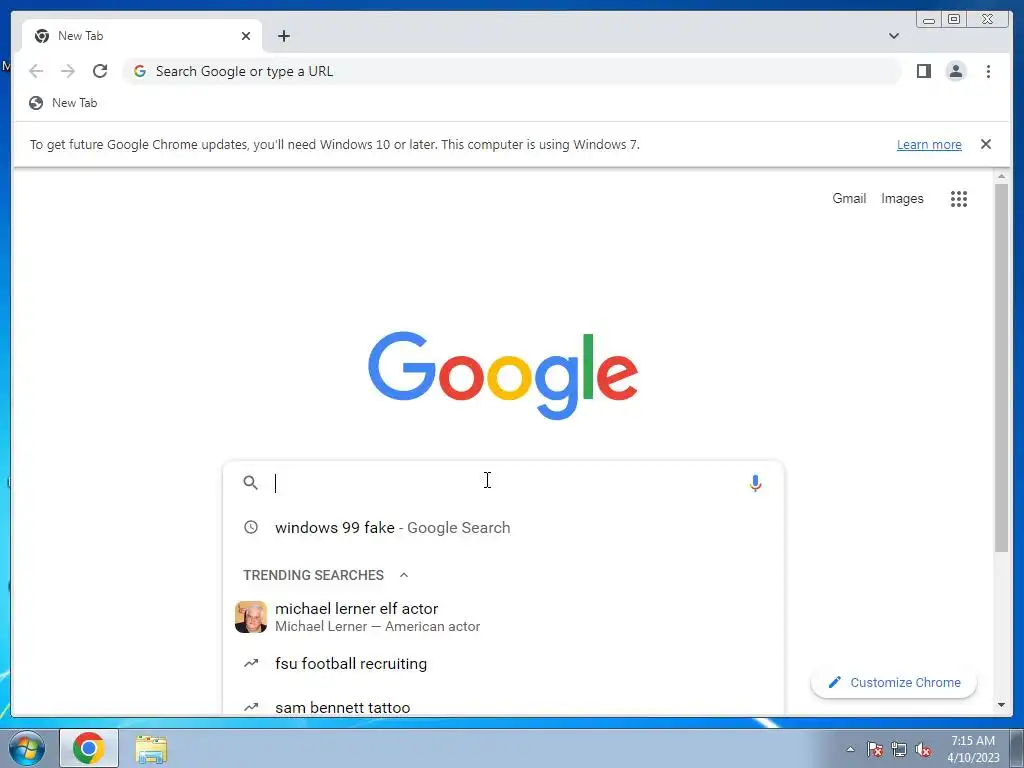1024x768 pixels.
Task: Open a new tab with plus button
Action: coord(283,36)
